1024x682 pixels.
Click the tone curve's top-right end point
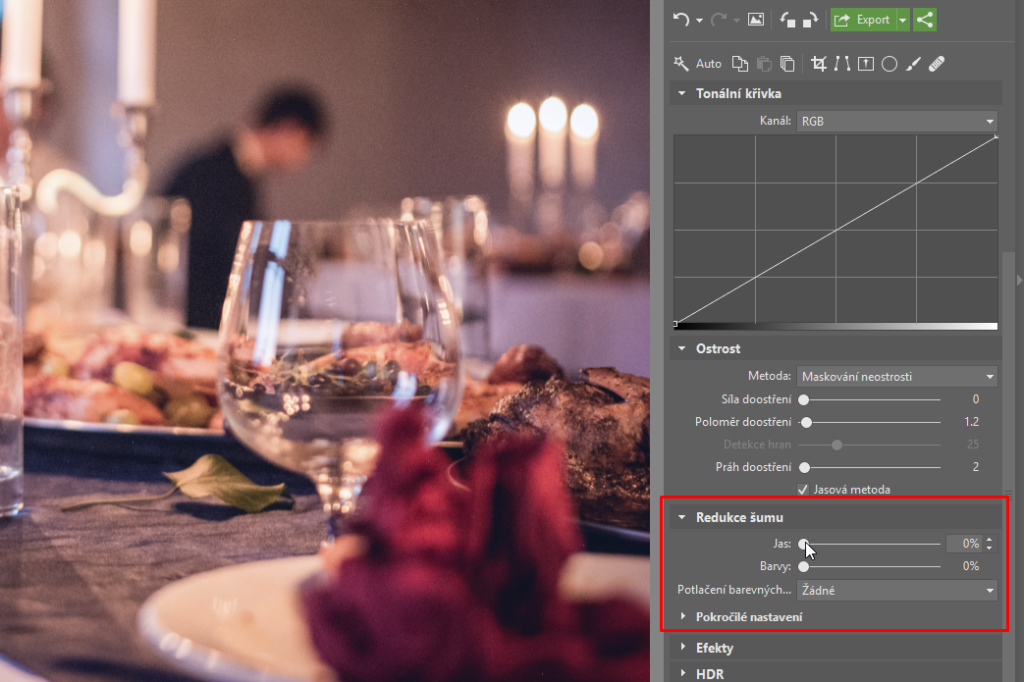(x=996, y=137)
